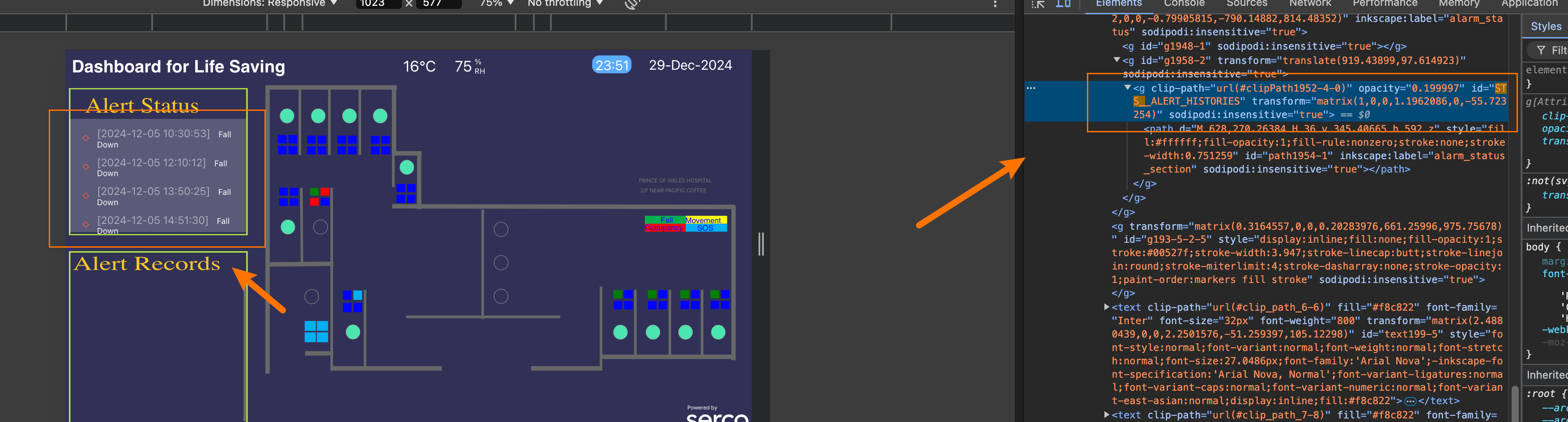
Task: Click the Dashboard for Life Saving title
Action: (x=179, y=67)
